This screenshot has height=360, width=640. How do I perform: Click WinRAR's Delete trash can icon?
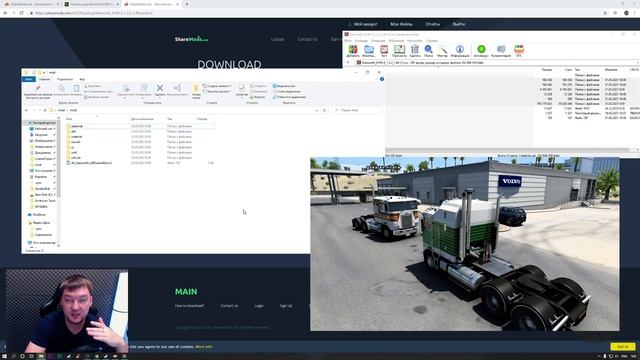(x=415, y=50)
